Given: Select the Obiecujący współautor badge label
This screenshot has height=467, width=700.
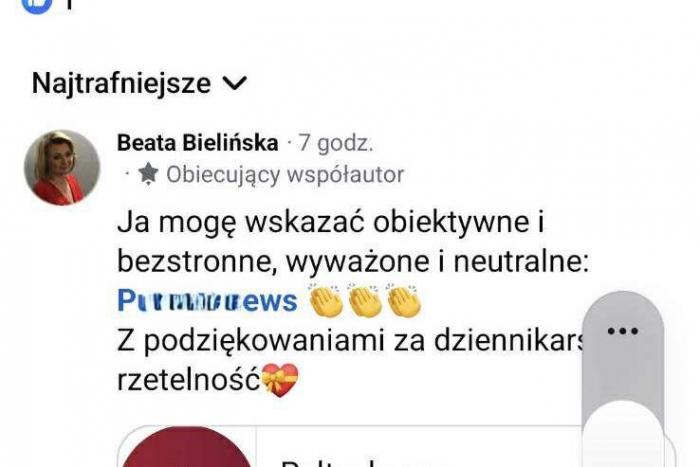Looking at the screenshot, I should tap(285, 175).
